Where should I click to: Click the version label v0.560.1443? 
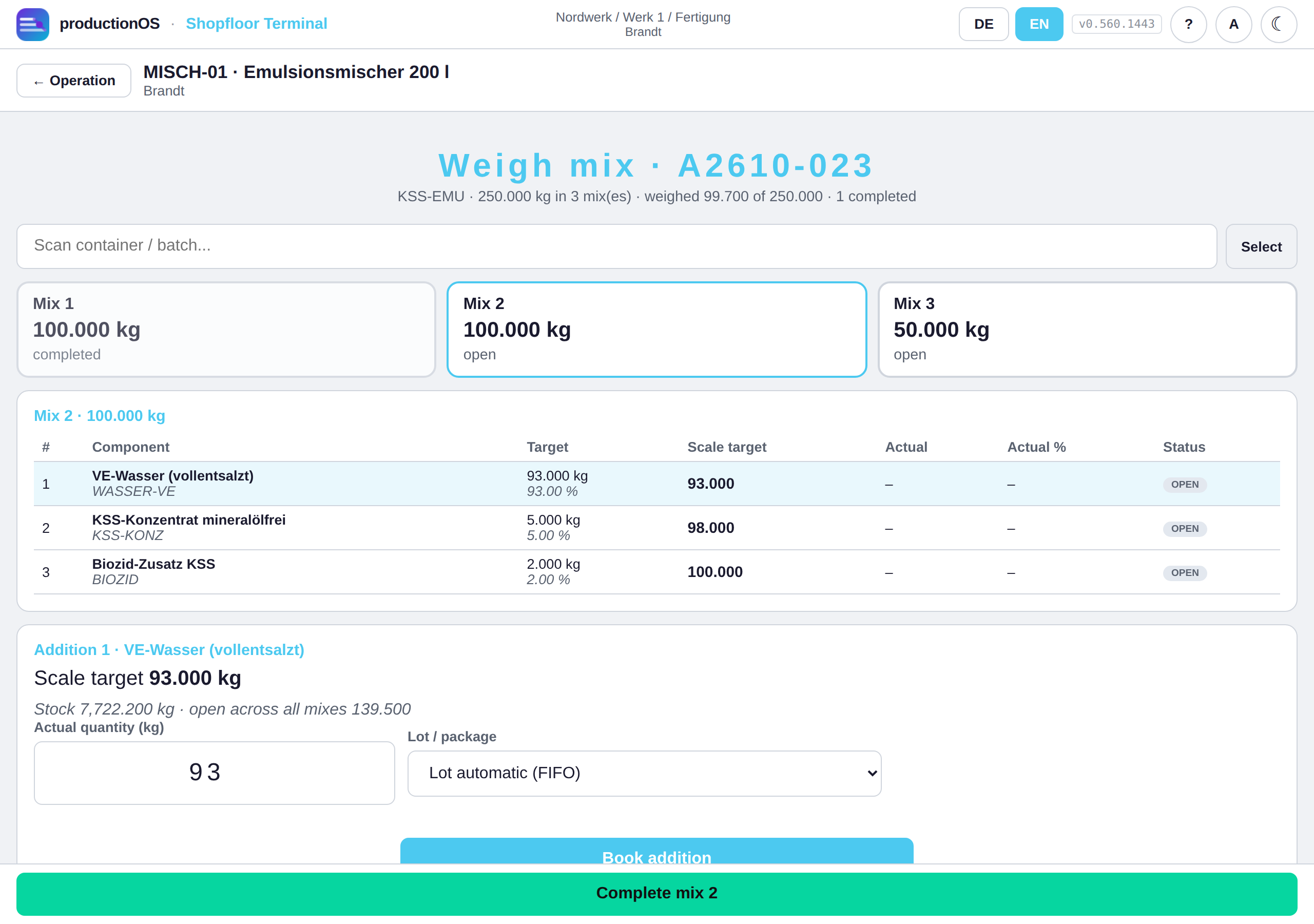coord(1116,24)
